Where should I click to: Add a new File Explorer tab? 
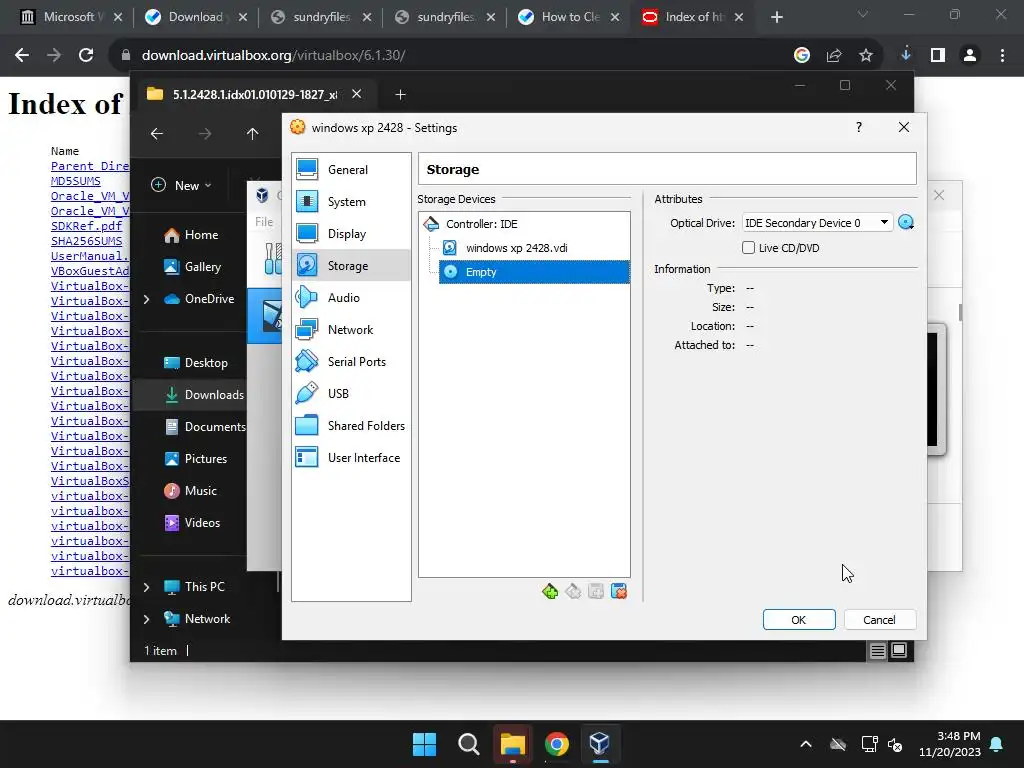[x=400, y=95]
